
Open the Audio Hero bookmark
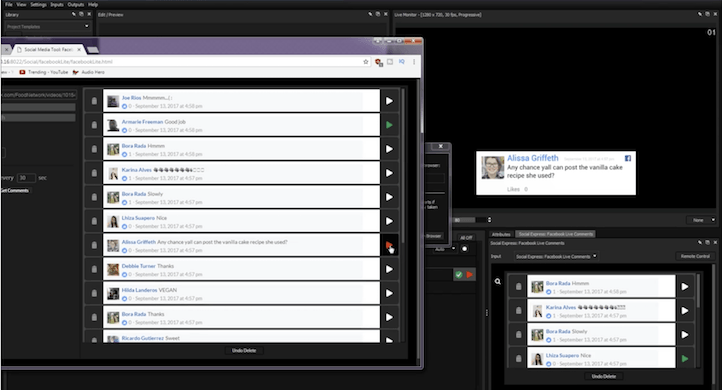coord(88,72)
